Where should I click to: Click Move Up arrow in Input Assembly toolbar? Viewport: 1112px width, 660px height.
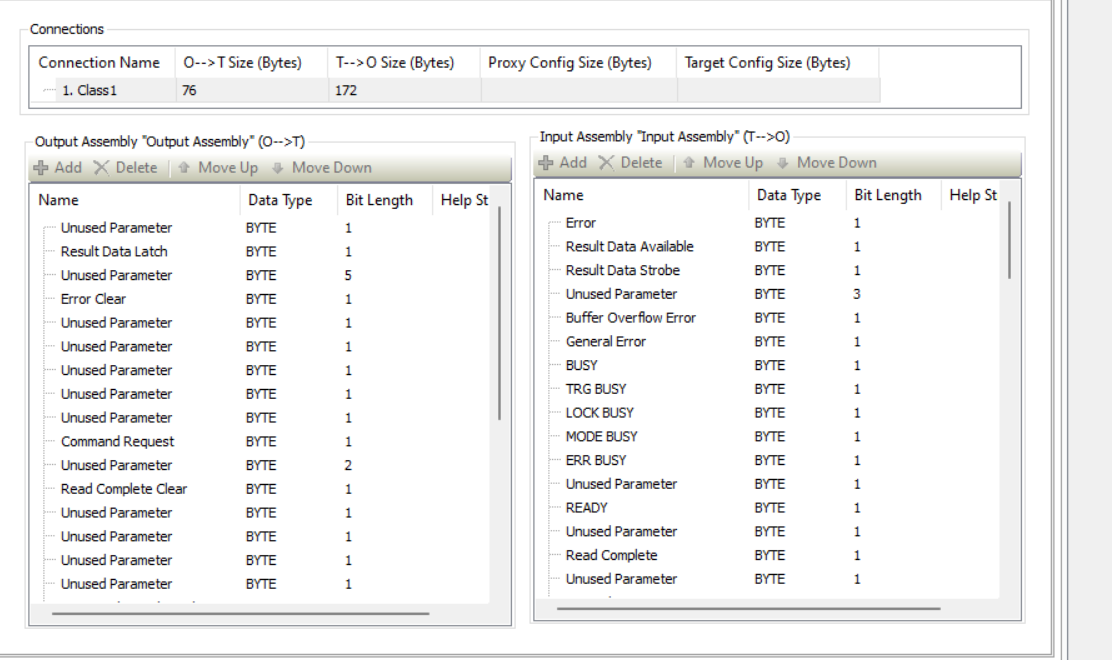coord(689,163)
